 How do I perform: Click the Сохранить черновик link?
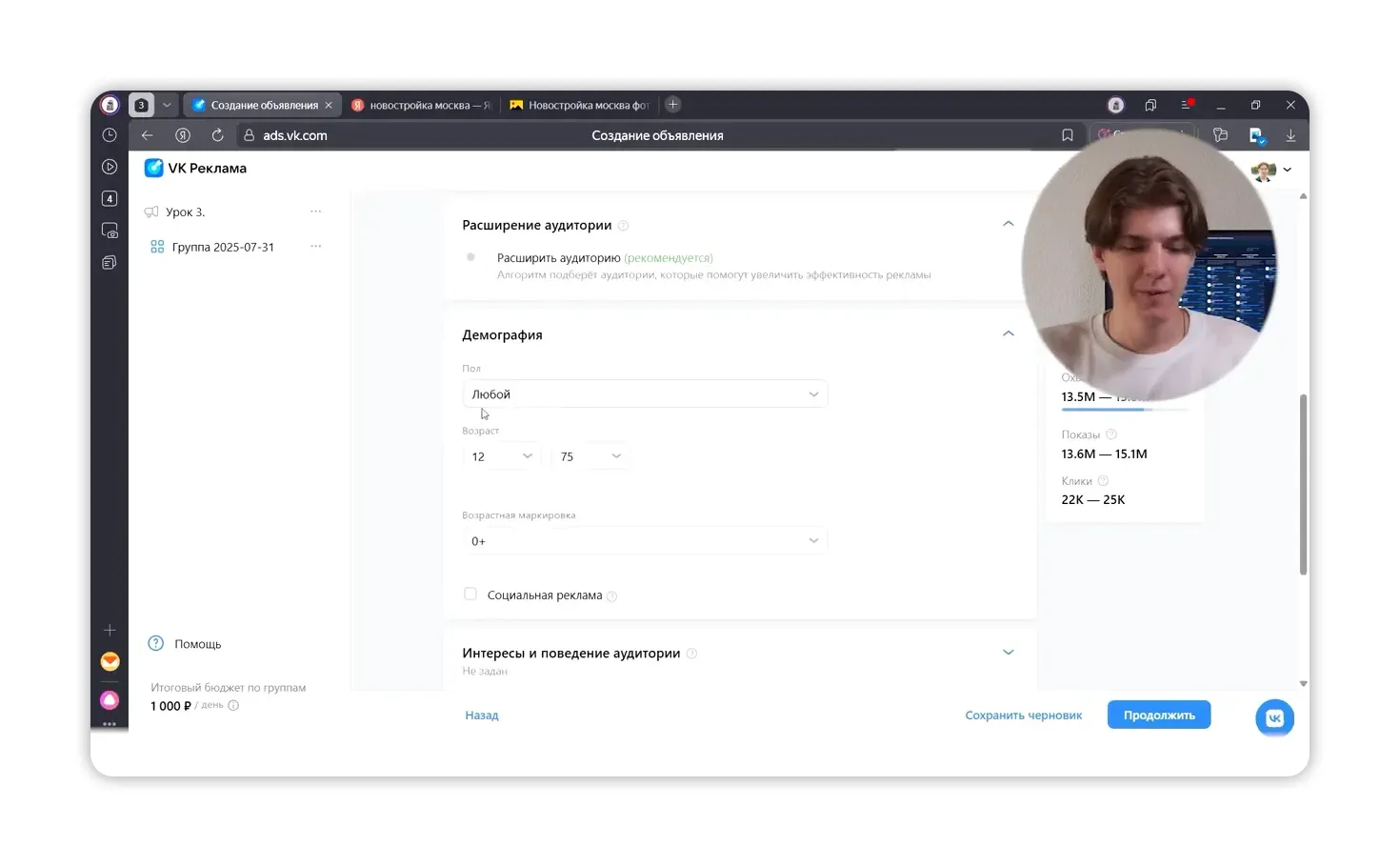tap(1024, 715)
